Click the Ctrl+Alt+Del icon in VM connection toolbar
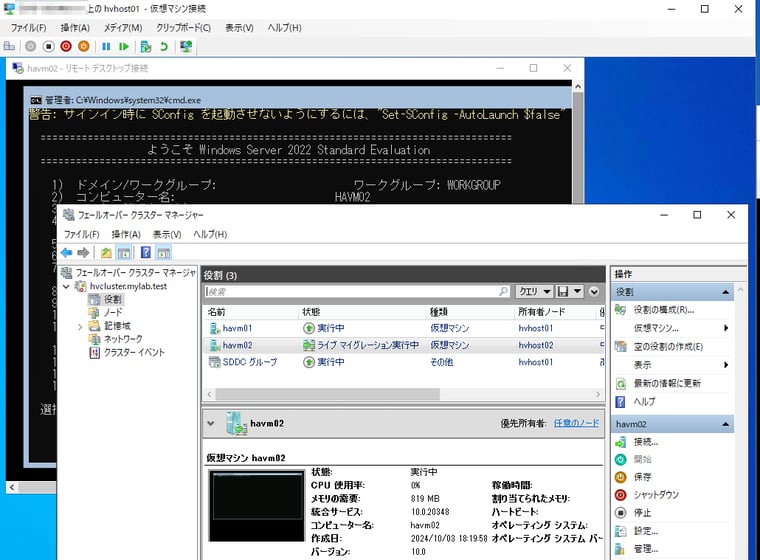The width and height of the screenshot is (760, 560). point(9,47)
